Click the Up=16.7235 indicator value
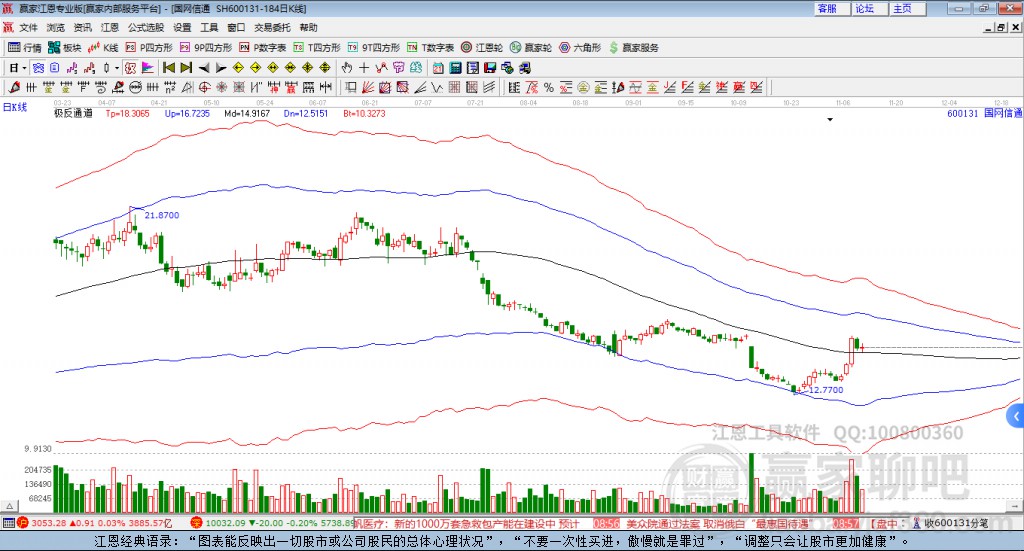The height and width of the screenshot is (551, 1024). click(187, 114)
